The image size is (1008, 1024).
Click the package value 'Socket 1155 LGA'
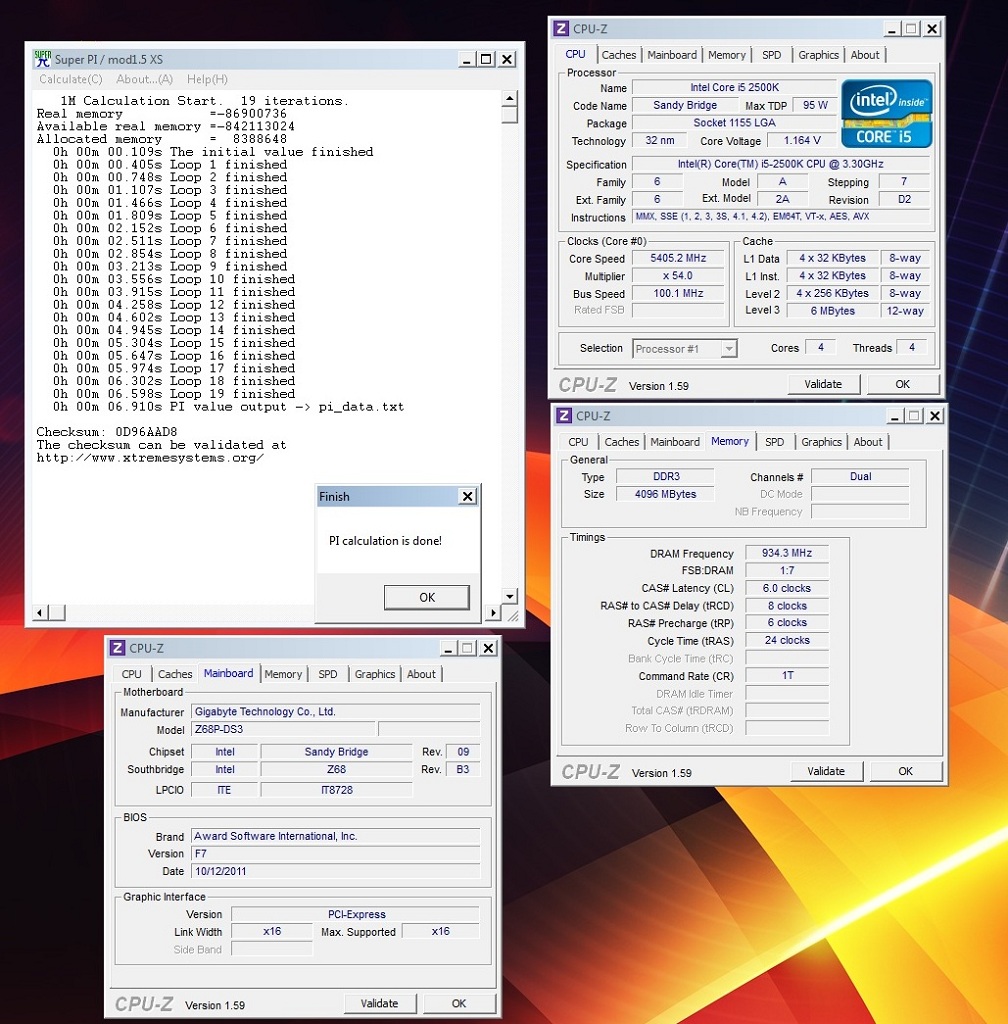tap(734, 123)
